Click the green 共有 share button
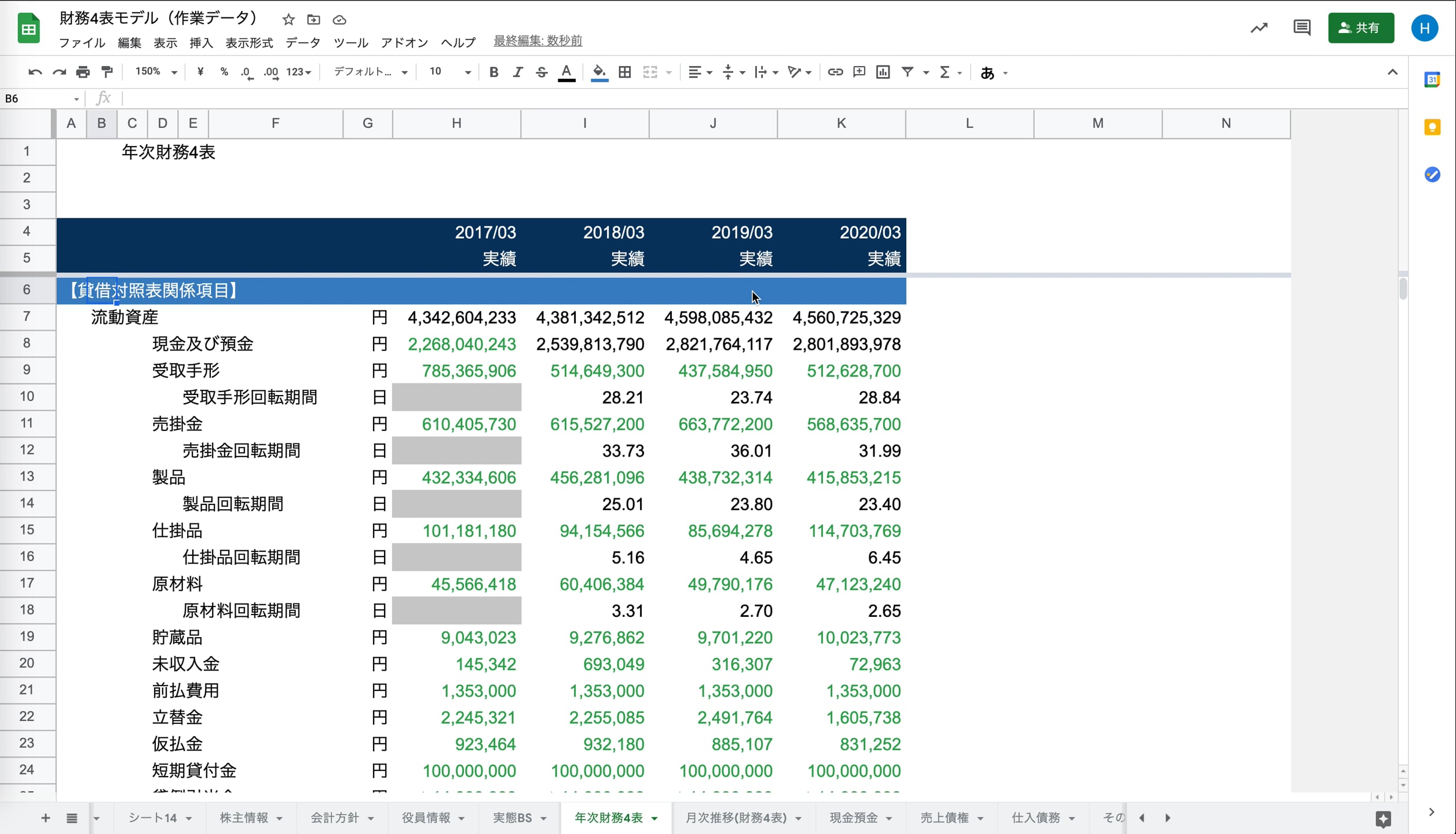The width and height of the screenshot is (1456, 834). click(x=1360, y=28)
